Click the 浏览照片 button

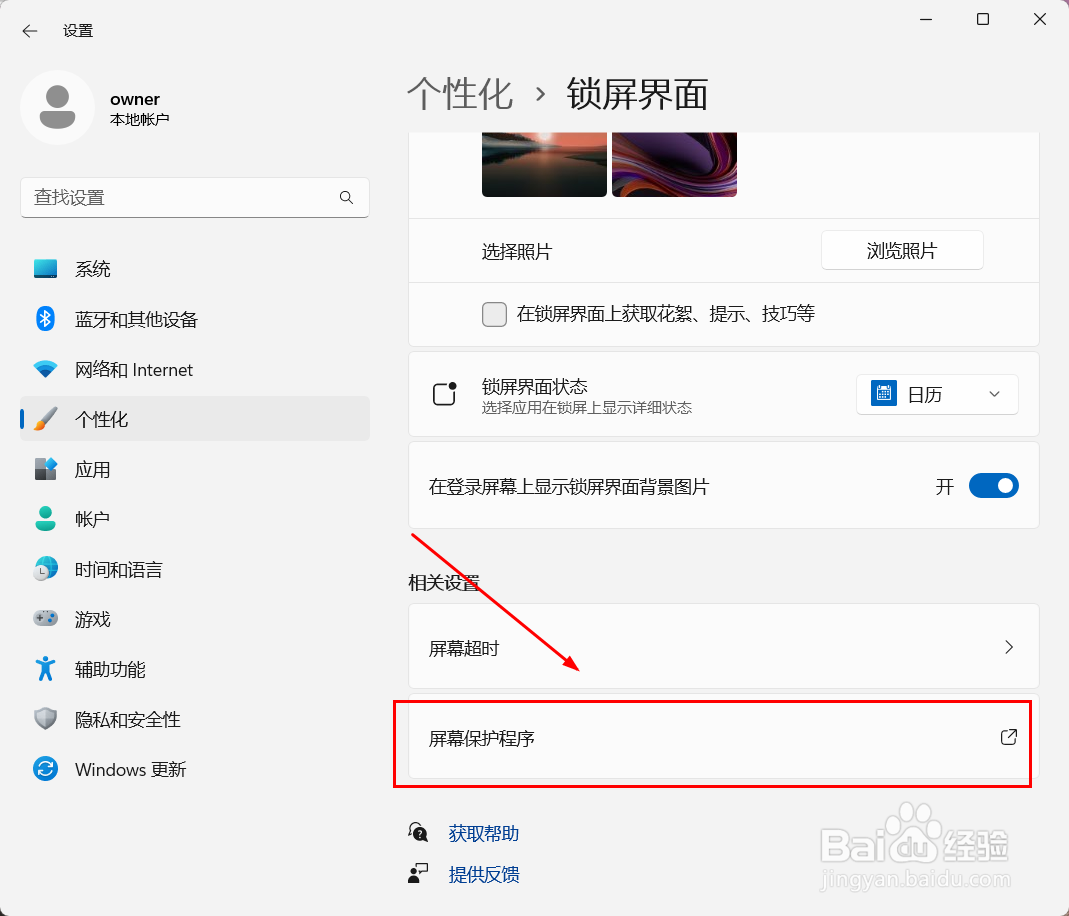coord(901,250)
